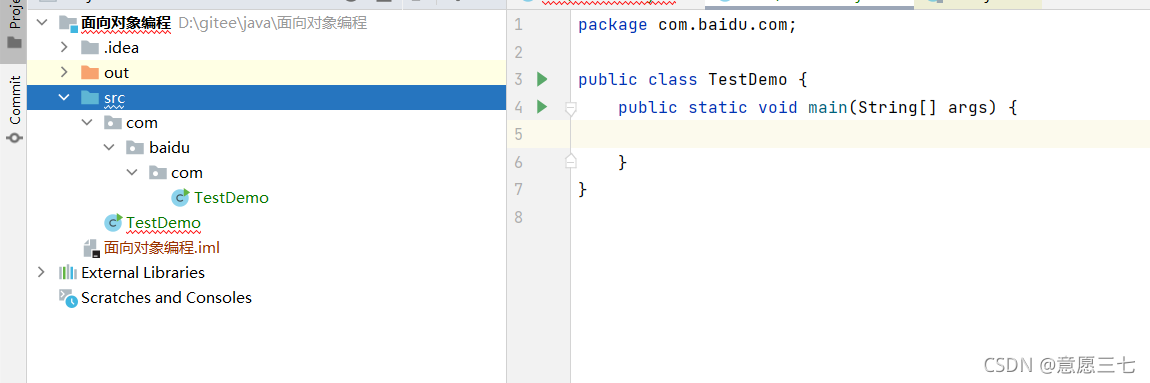This screenshot has width=1150, height=383.
Task: Place cursor on the highlighted empty line 5
Action: click(x=860, y=134)
